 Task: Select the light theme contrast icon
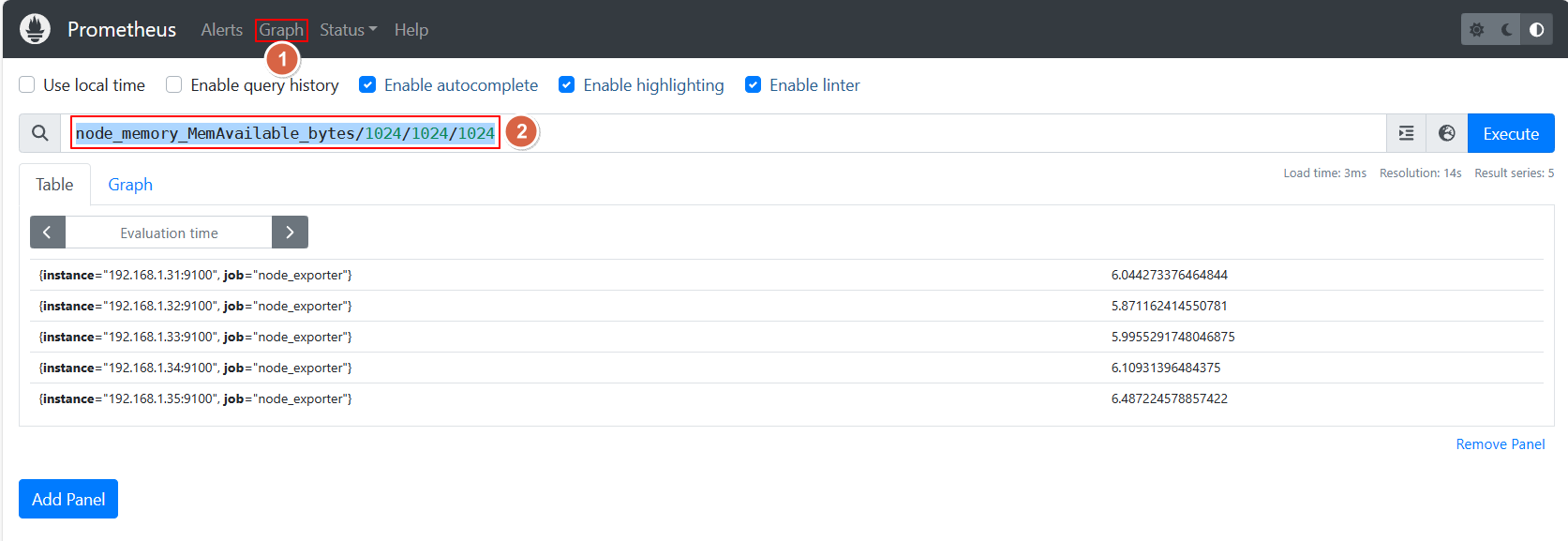pyautogui.click(x=1537, y=30)
